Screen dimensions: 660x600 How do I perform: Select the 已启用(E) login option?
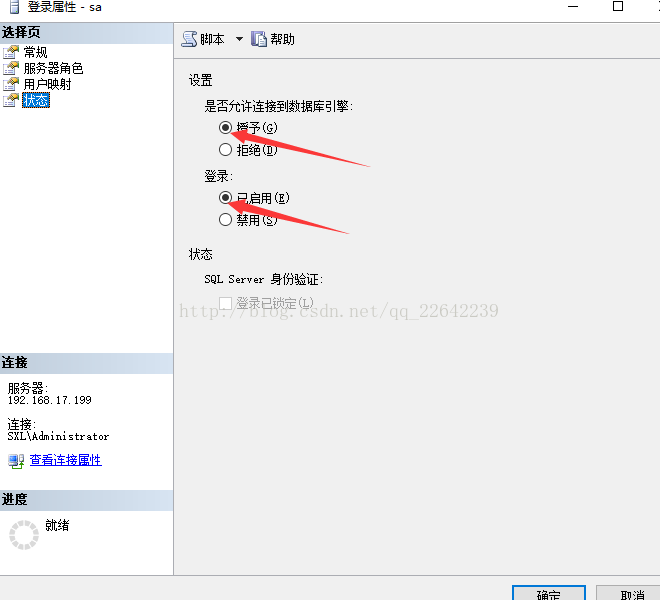coord(226,197)
